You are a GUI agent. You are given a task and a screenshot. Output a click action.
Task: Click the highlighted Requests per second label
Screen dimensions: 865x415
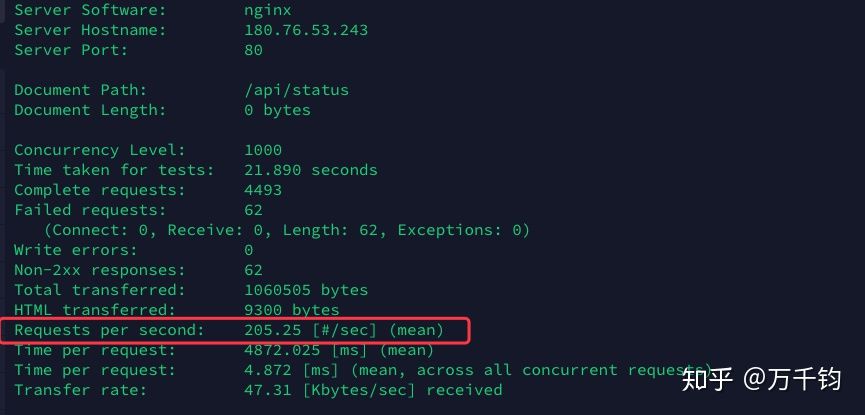109,330
